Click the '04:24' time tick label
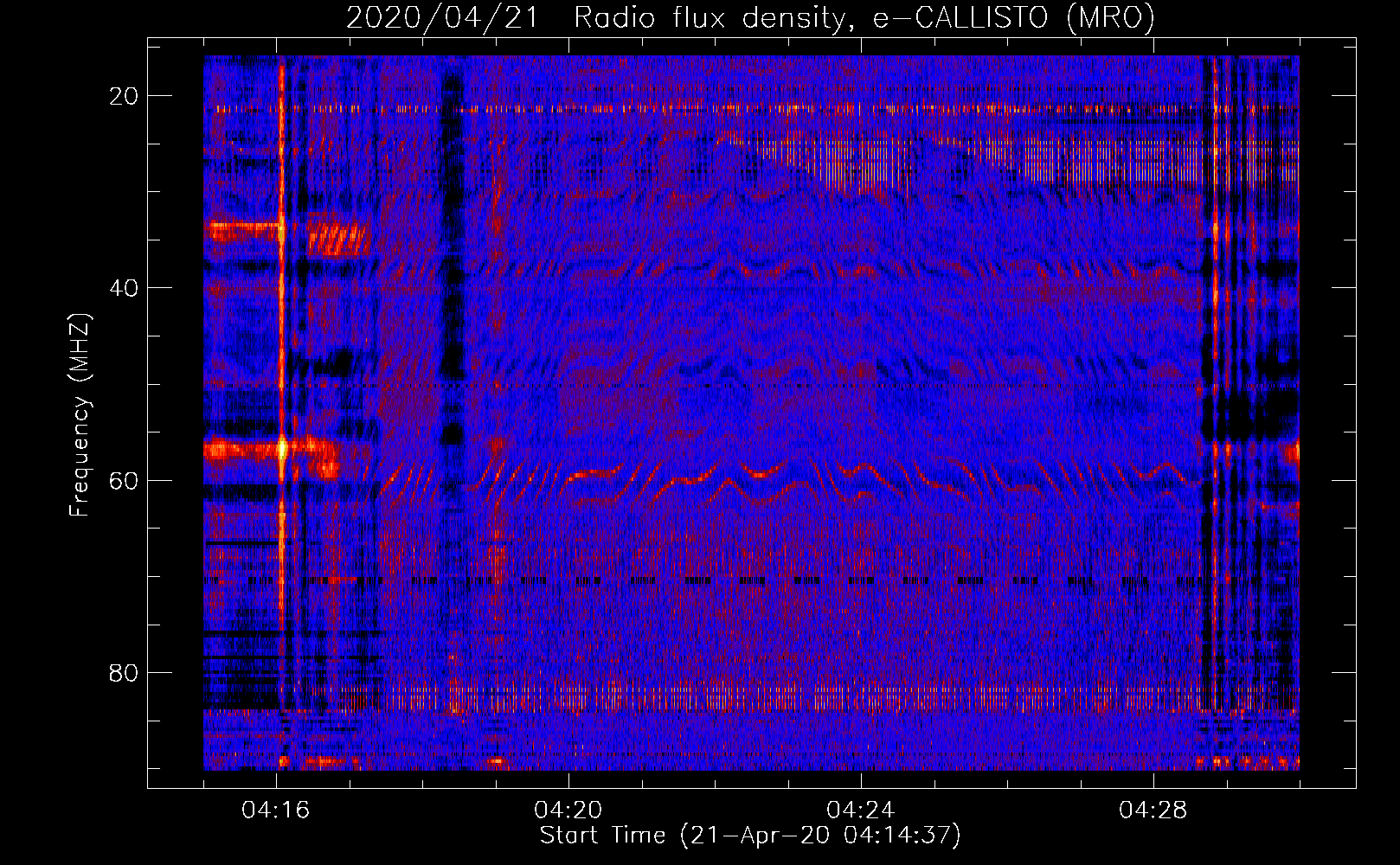1400x865 pixels. click(861, 811)
